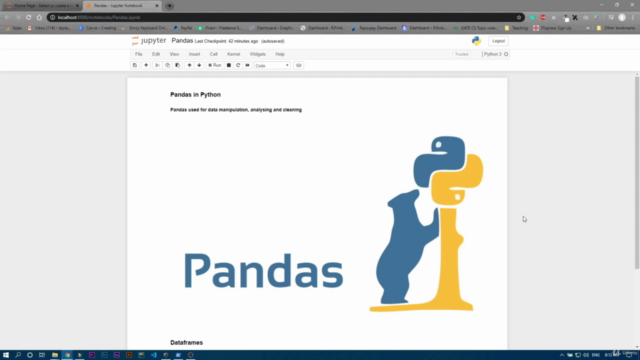
Task: Click the page vertical scrollbar
Action: [x=637, y=173]
